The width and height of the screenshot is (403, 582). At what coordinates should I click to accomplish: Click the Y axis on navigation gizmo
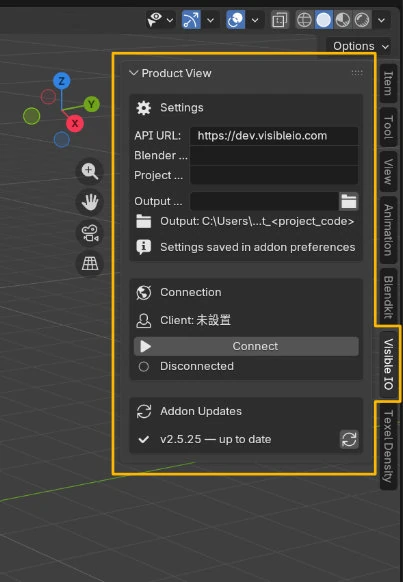[91, 104]
